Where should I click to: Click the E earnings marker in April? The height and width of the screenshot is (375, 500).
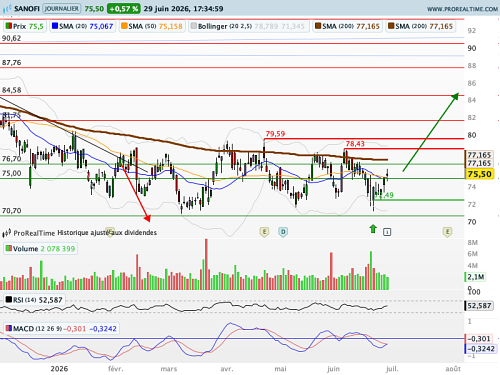(x=264, y=232)
